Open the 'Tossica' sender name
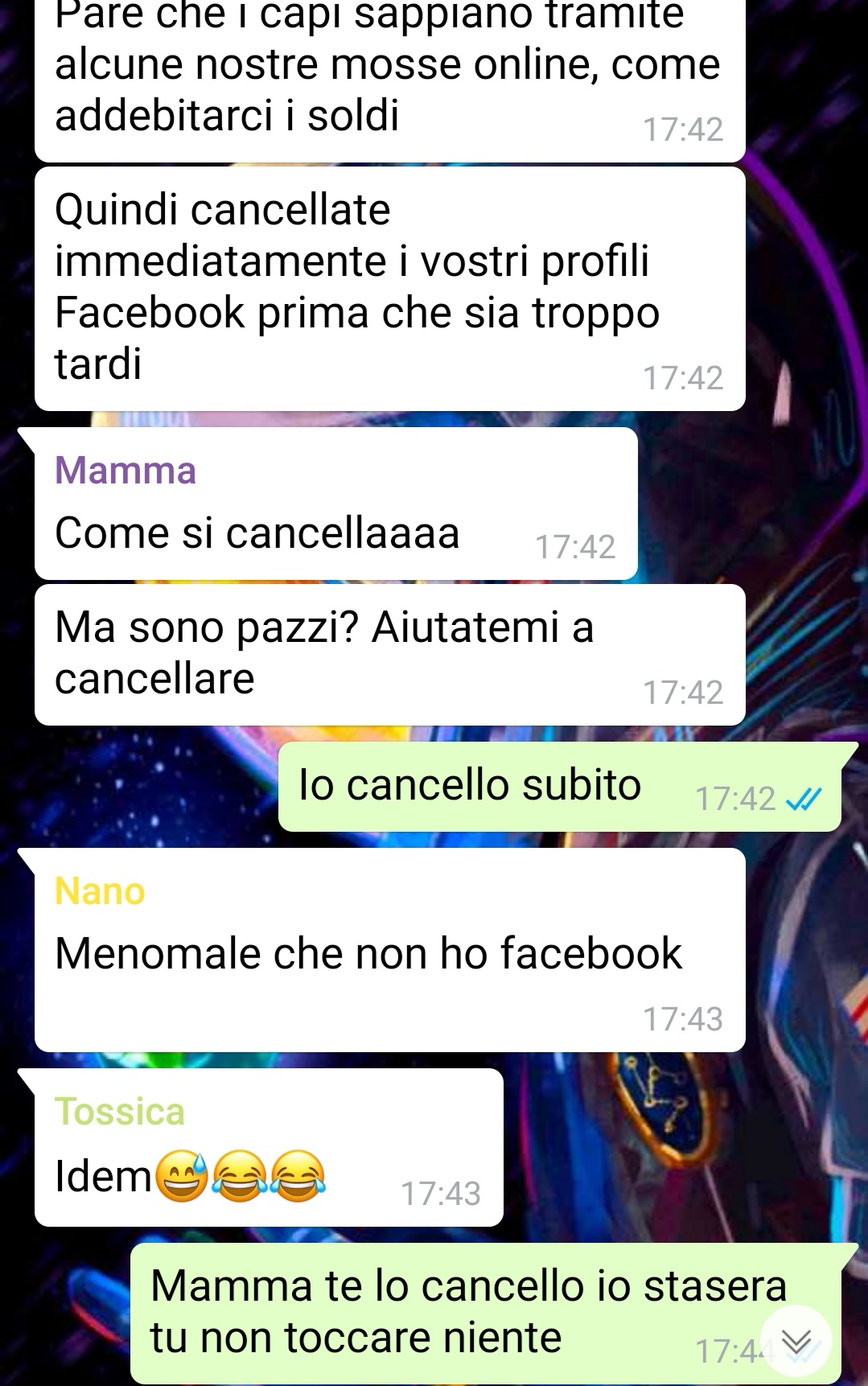The image size is (868, 1386). tap(120, 1112)
